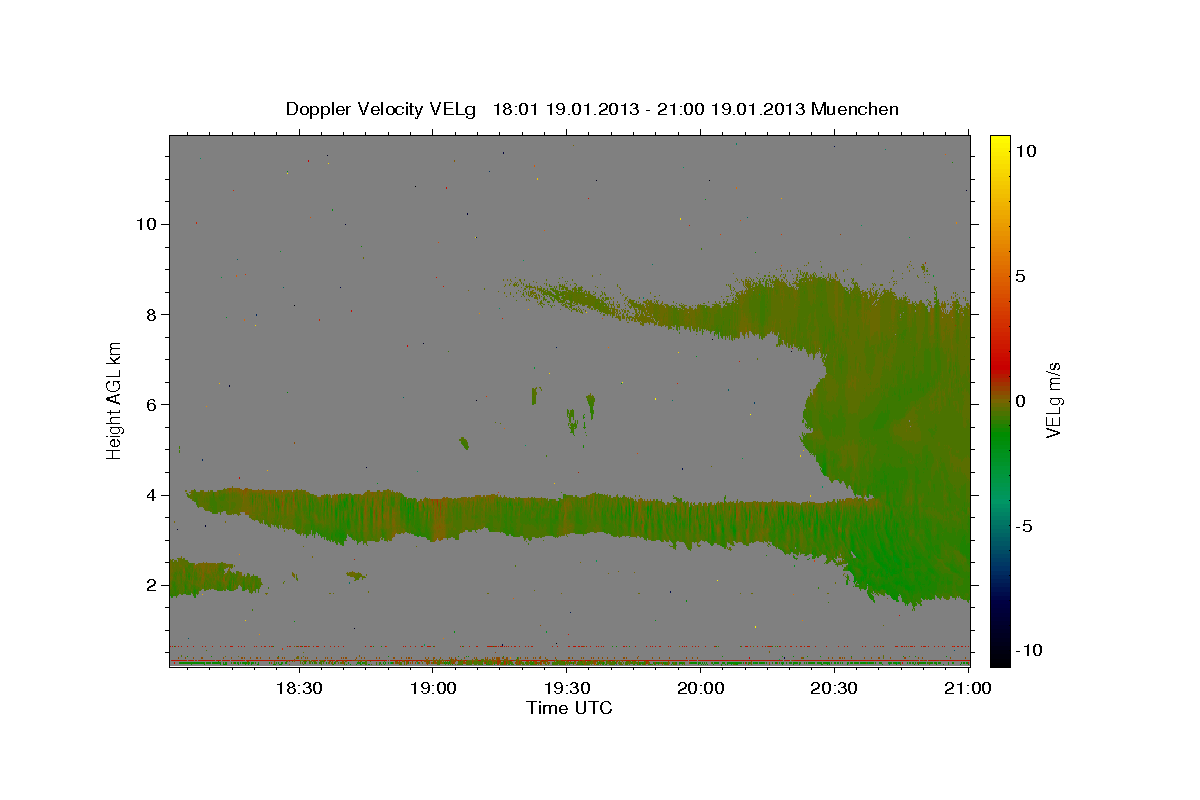
Task: Click the colorbar '10' value label
Action: 1025,151
